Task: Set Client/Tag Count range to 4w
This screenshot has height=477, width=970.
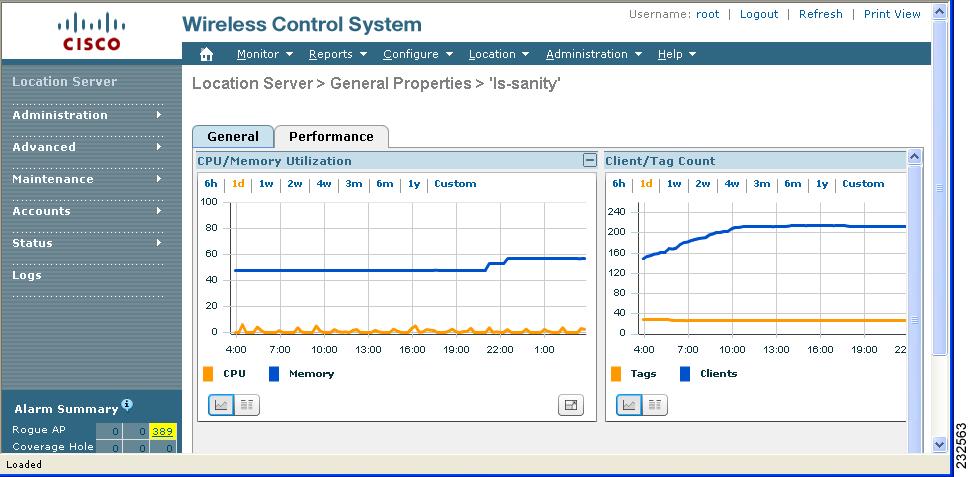Action: 732,184
